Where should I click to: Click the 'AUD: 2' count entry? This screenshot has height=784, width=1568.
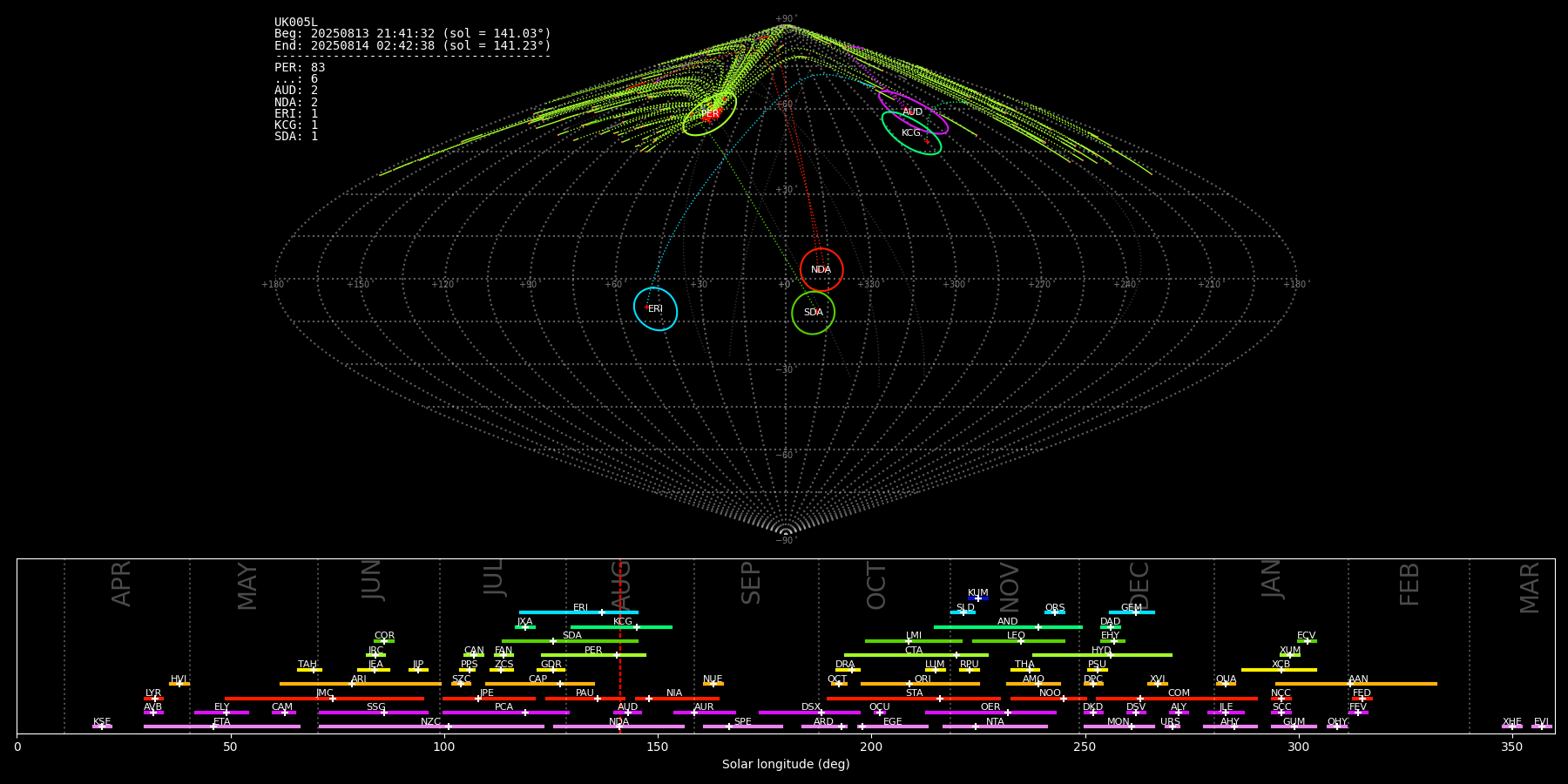point(296,91)
